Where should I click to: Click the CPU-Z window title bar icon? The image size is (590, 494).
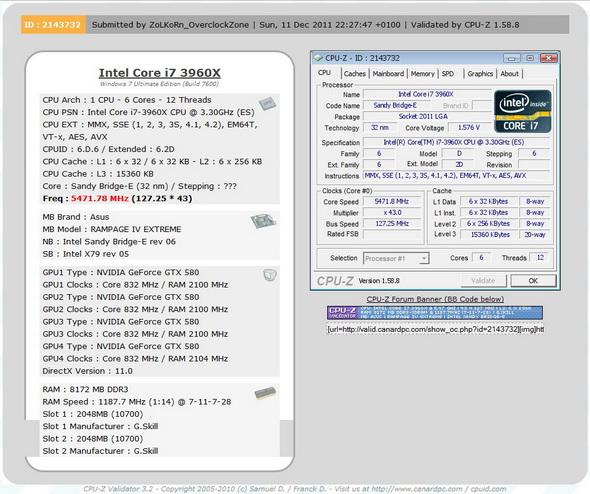click(x=318, y=58)
